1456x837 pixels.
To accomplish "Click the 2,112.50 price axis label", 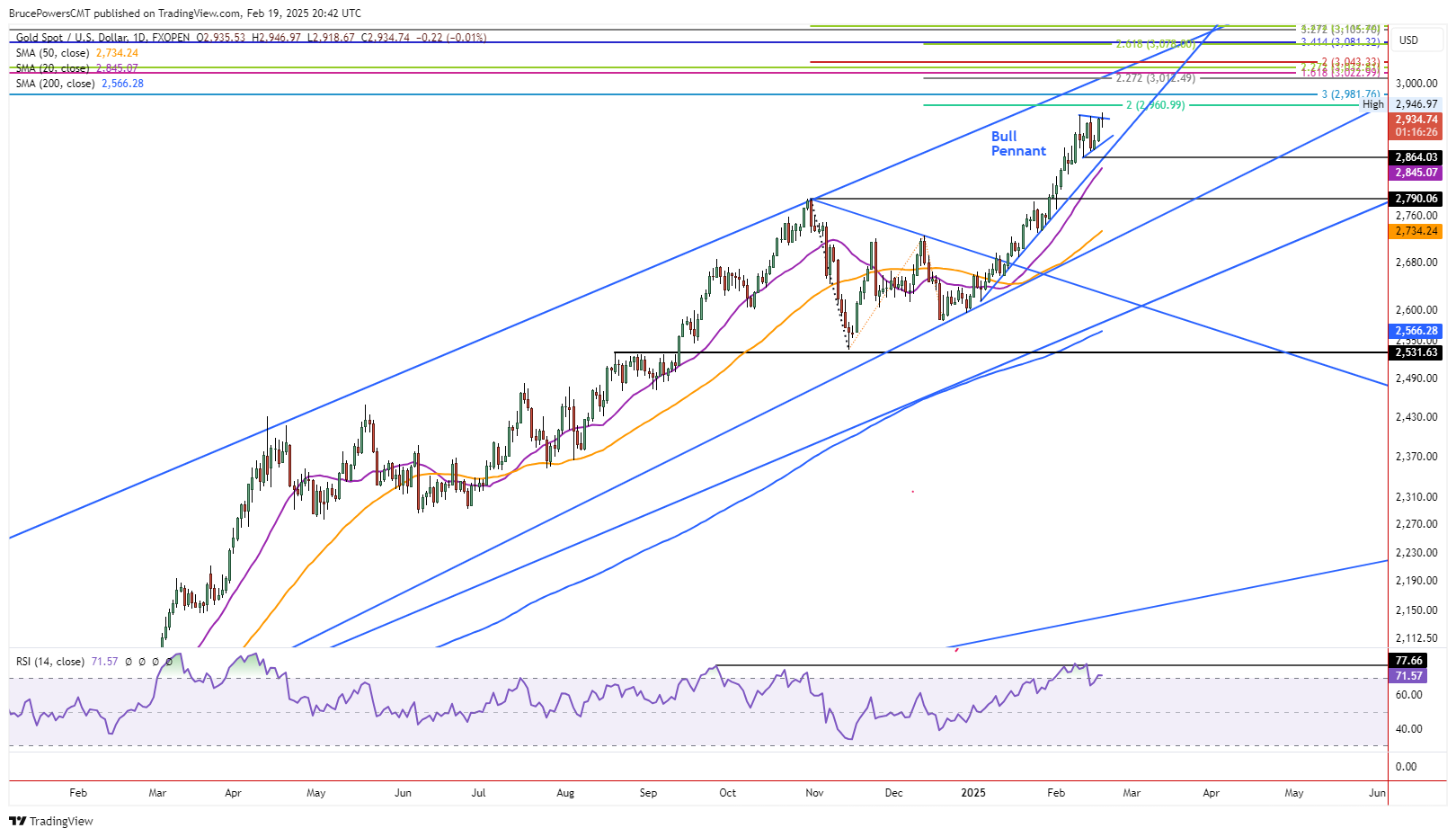I will coord(1416,638).
